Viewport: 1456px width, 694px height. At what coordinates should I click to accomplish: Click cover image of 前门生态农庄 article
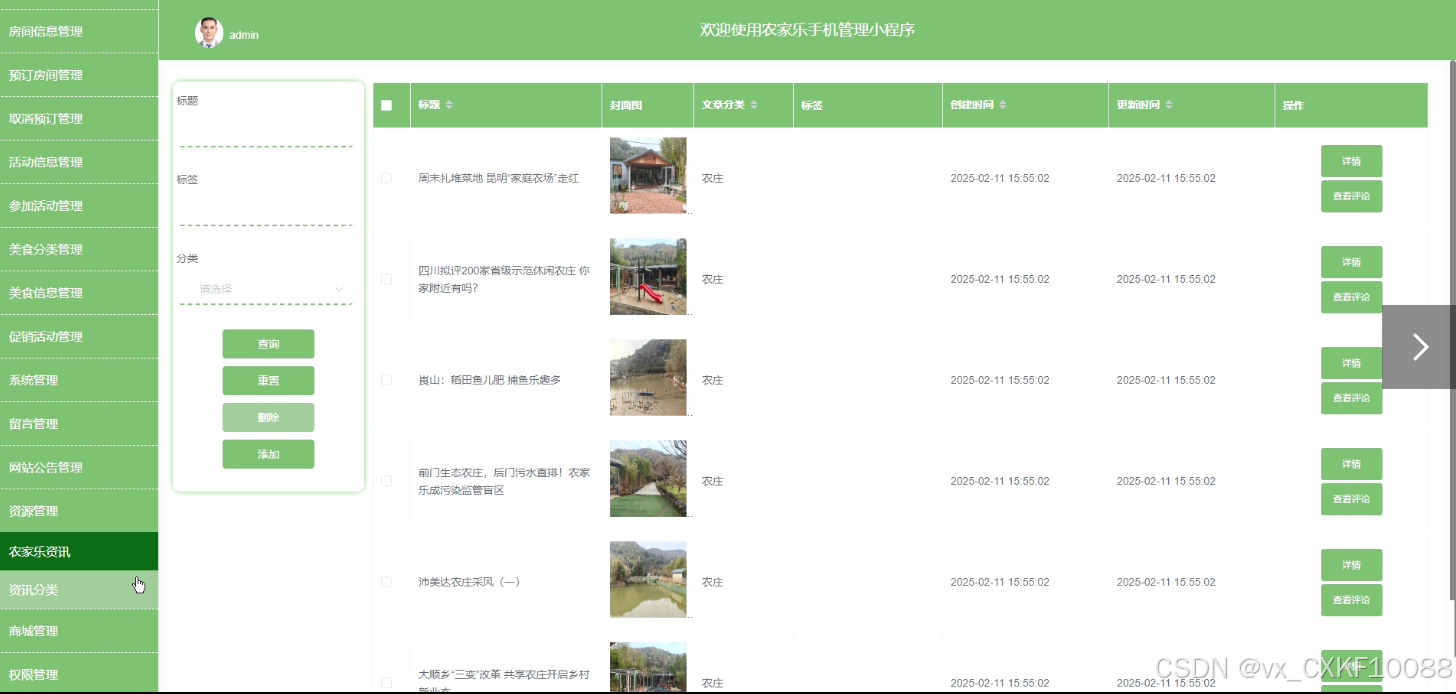(x=648, y=478)
